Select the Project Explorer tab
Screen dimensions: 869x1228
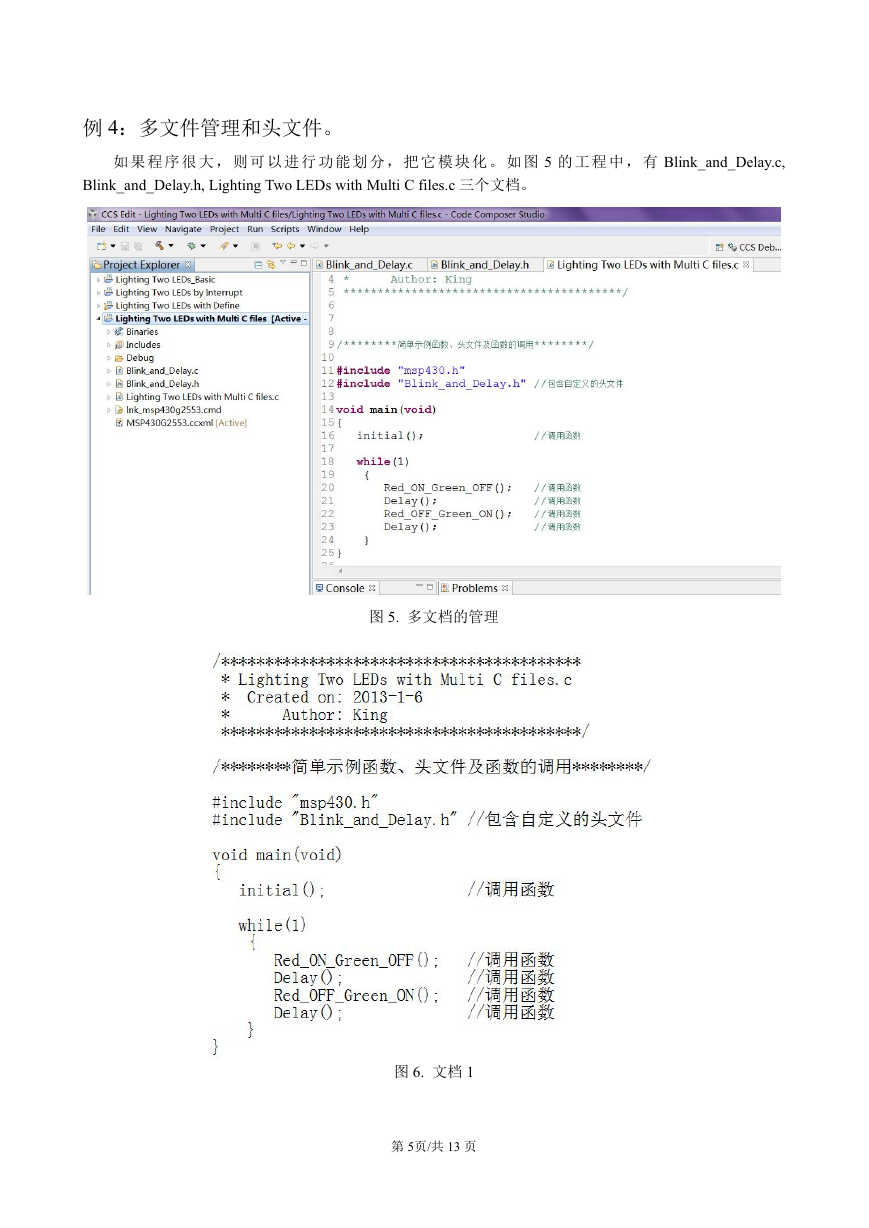pos(142,265)
